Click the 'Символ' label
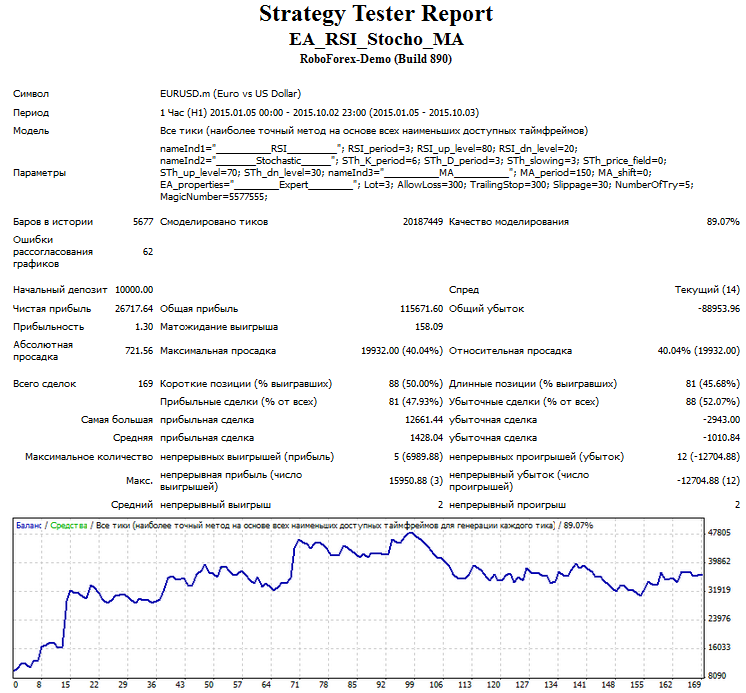The width and height of the screenshot is (746, 693). [31, 94]
